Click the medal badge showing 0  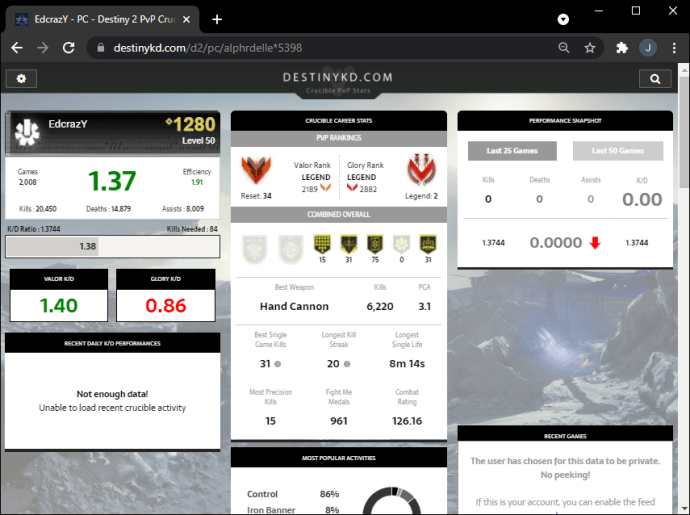pos(401,244)
